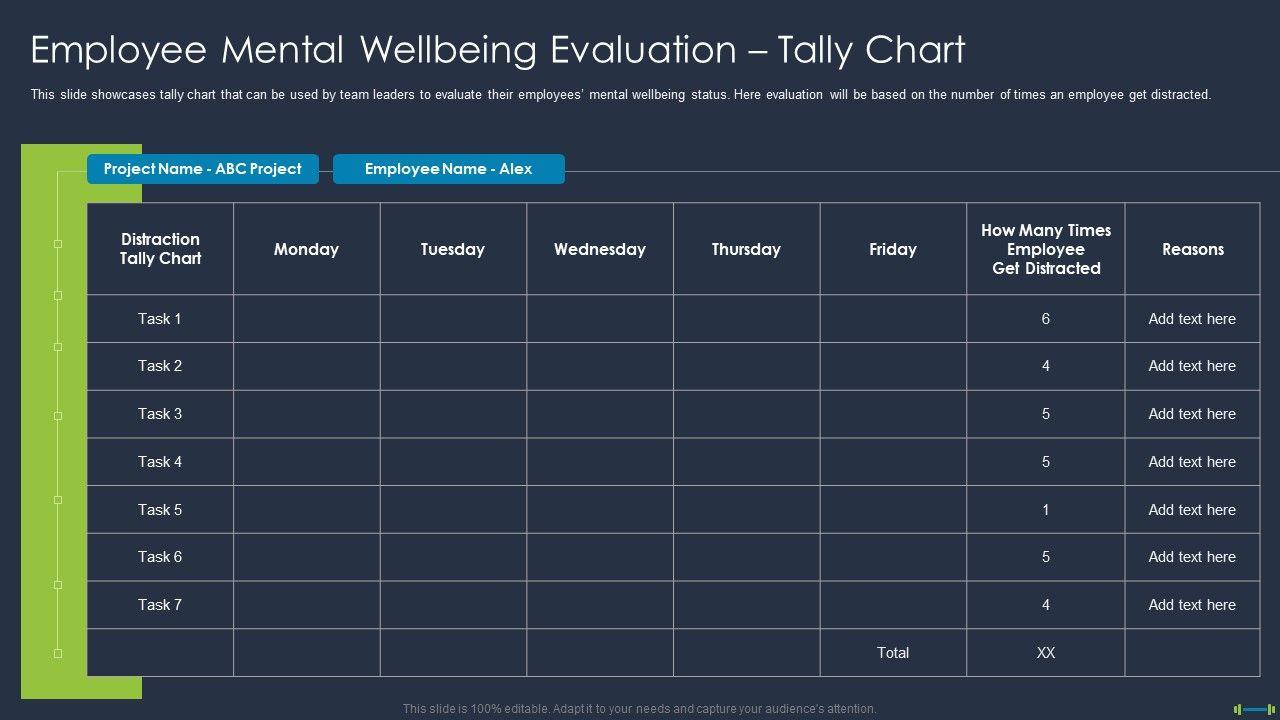Select the Friday column header

coord(893,249)
